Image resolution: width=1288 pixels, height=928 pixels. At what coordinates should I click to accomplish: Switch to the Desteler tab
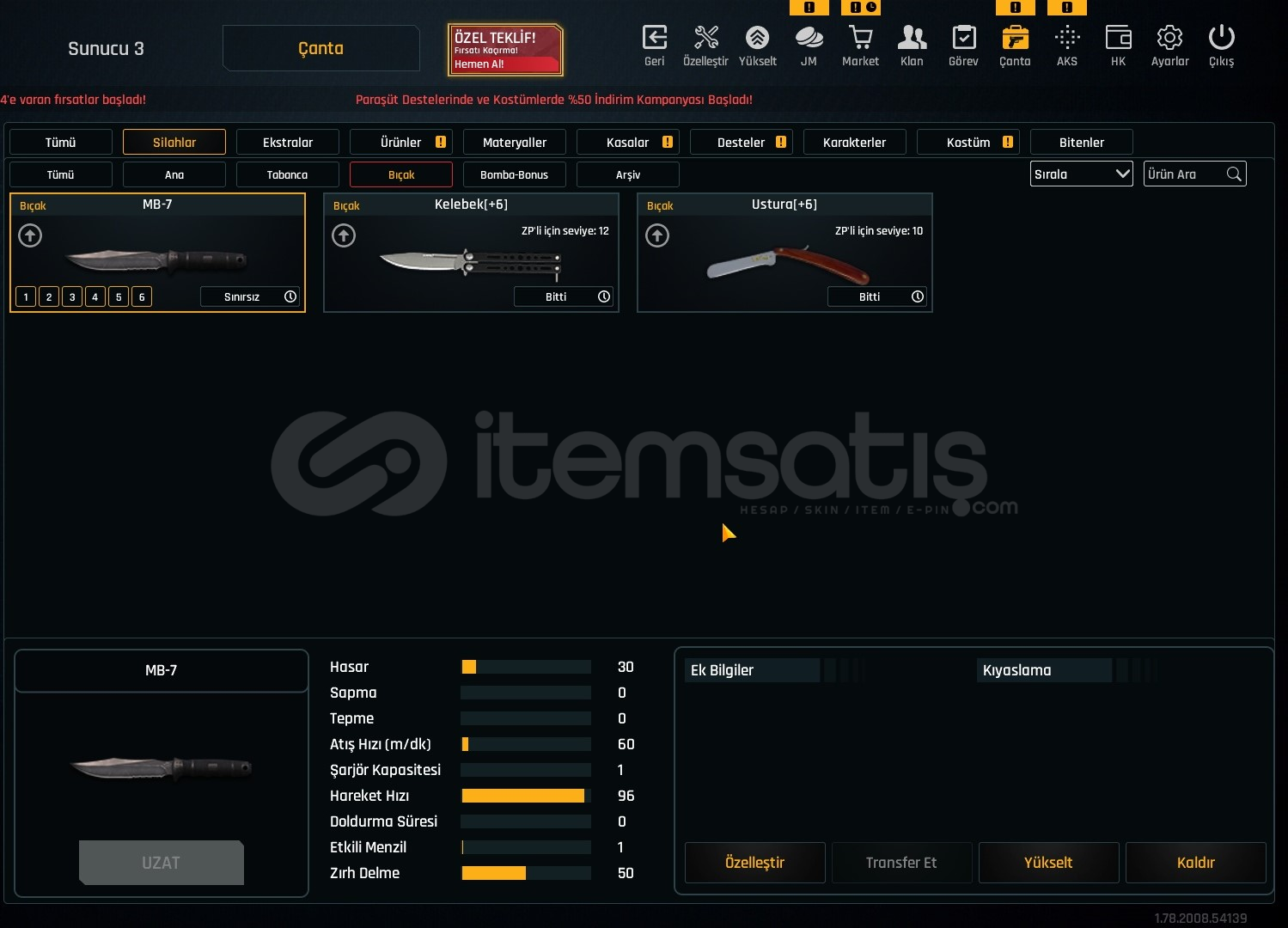click(x=742, y=142)
